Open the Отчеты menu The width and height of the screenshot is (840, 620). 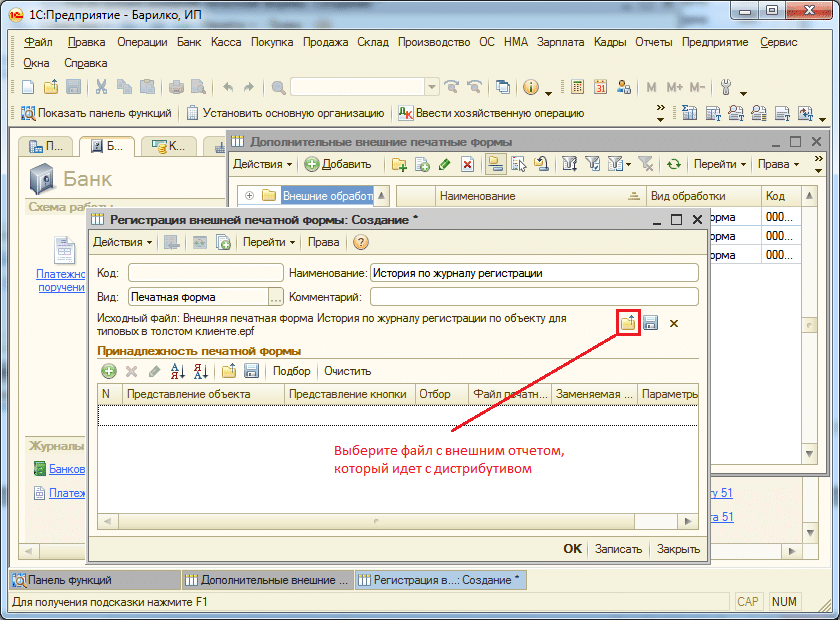coord(653,42)
